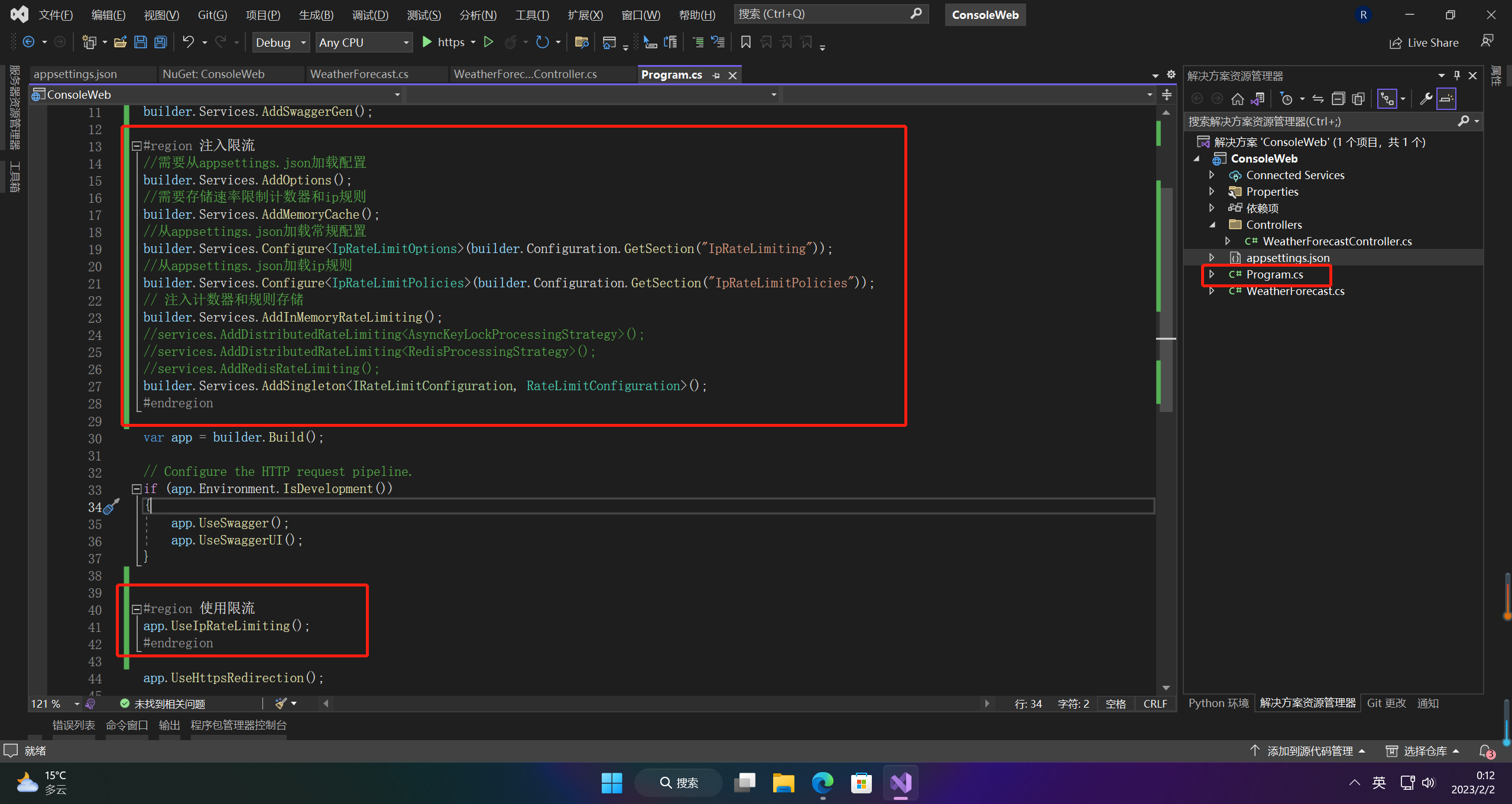Image resolution: width=1512 pixels, height=804 pixels.
Task: Switch to WeatherForecast.cs tab
Action: pyautogui.click(x=363, y=74)
